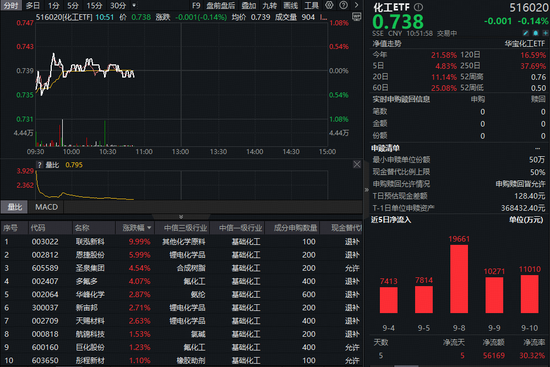550x367 pixels.
Task: Select row 002407 多氟多
Action: click(x=181, y=281)
